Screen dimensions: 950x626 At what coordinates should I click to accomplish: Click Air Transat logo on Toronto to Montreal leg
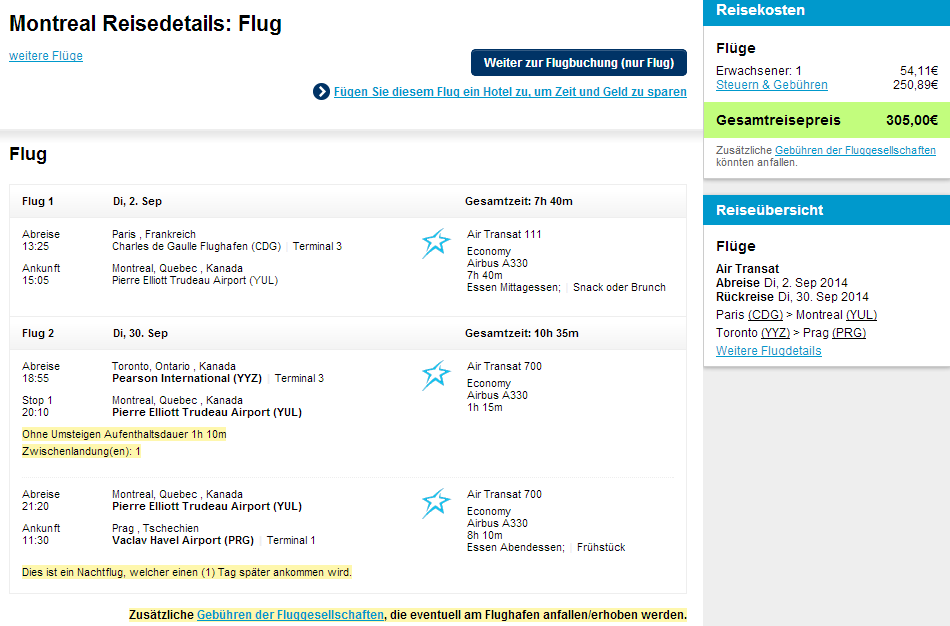click(436, 376)
